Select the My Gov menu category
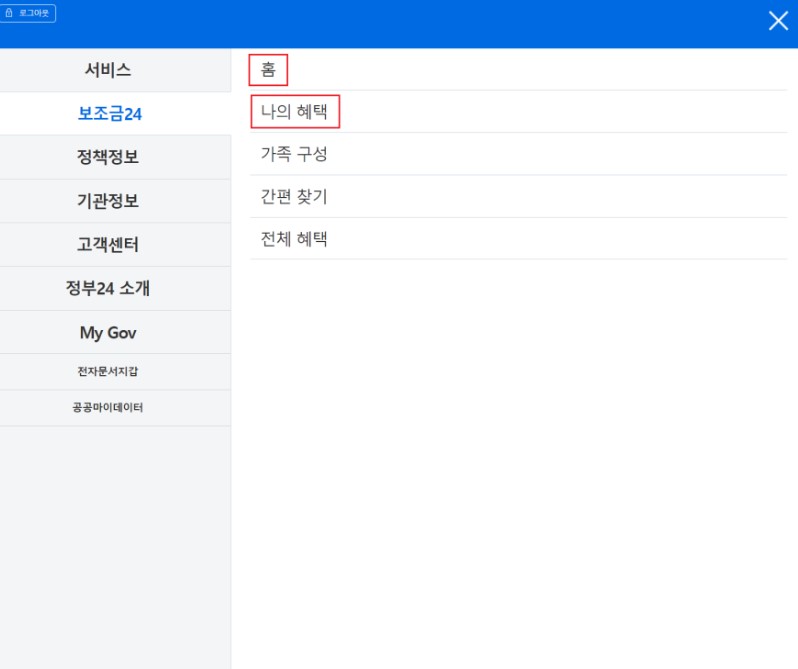The height and width of the screenshot is (669, 798). point(116,332)
